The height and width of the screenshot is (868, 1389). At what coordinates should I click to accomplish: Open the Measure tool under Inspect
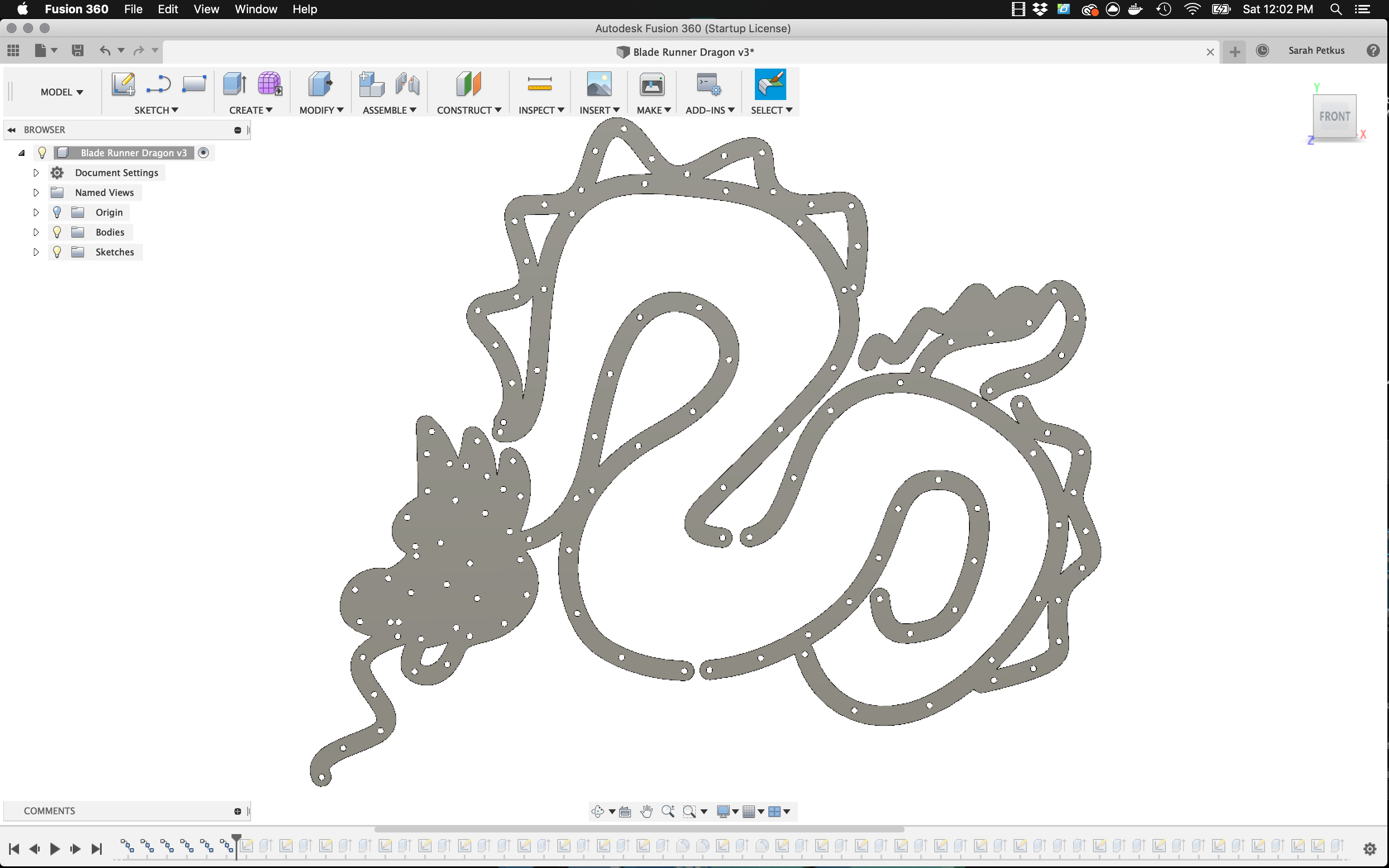[x=539, y=84]
